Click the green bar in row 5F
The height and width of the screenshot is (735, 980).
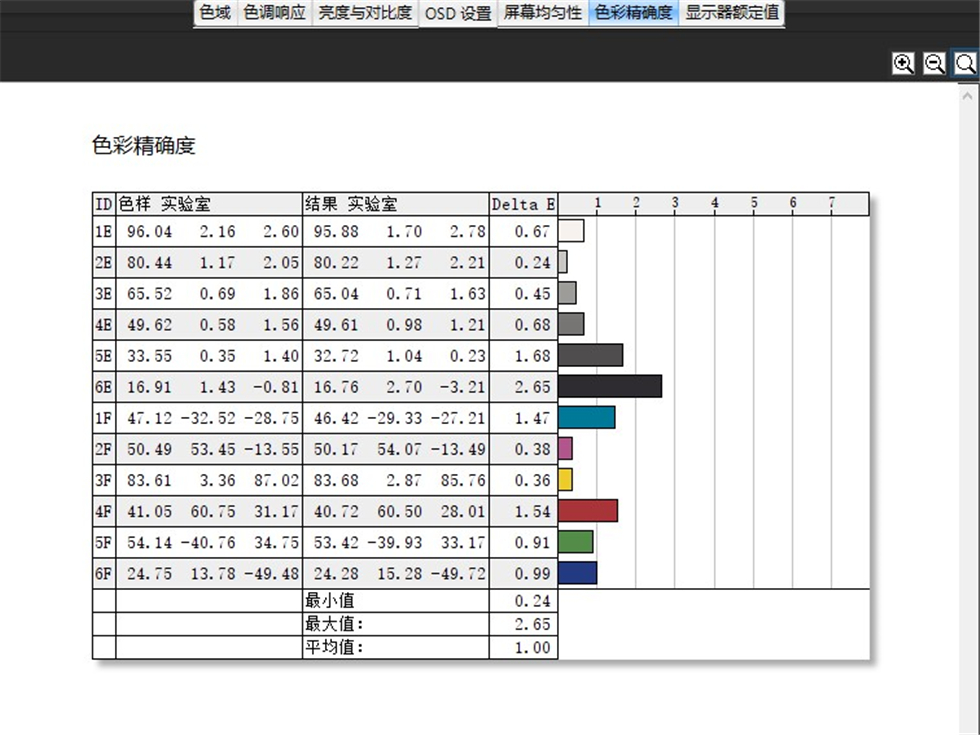click(x=576, y=542)
